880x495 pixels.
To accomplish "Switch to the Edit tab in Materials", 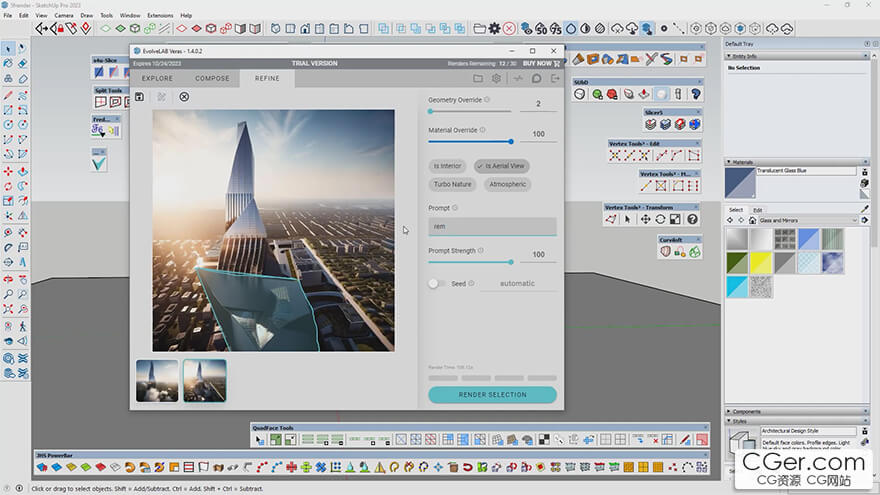I will [x=757, y=210].
